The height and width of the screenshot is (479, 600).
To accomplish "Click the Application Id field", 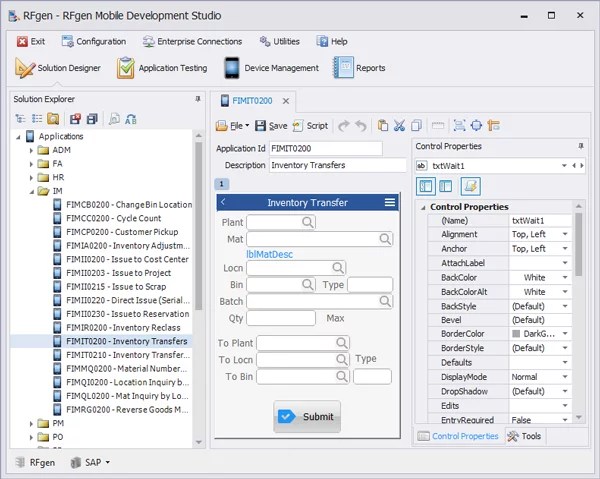I will click(326, 148).
